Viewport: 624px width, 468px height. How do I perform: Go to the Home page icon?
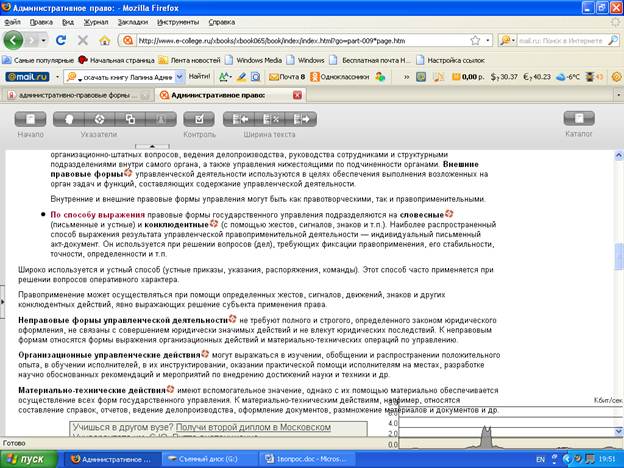pos(105,40)
